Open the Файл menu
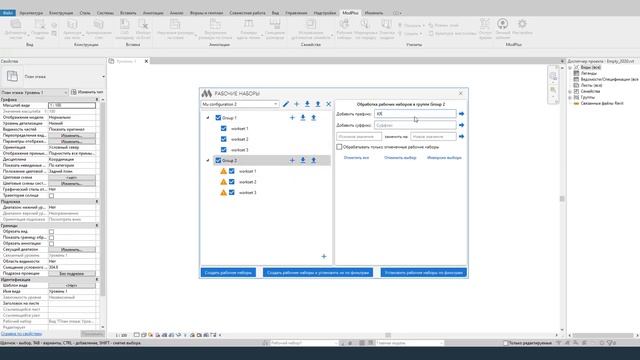The width and height of the screenshot is (640, 360). [8, 13]
